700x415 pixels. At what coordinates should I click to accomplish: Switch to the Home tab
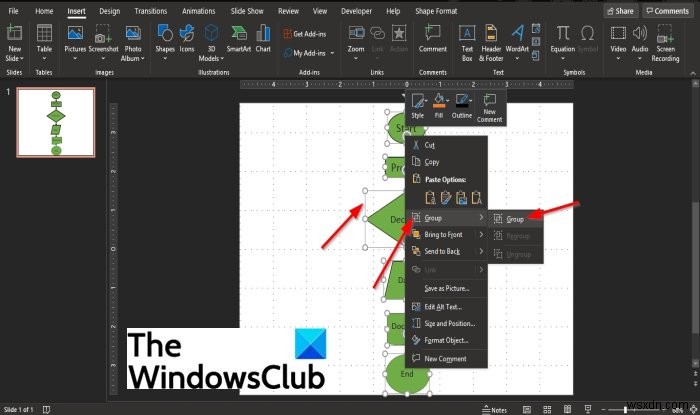(44, 11)
